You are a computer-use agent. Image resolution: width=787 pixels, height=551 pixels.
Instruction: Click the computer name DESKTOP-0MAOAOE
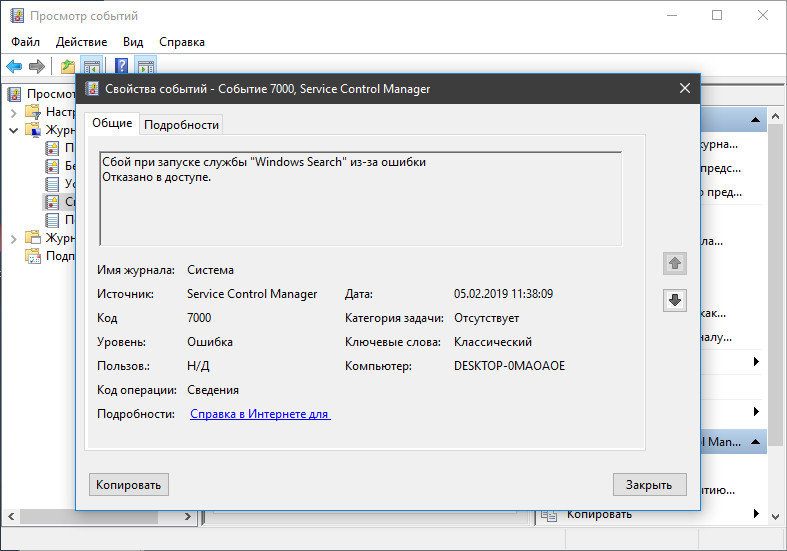[x=509, y=366]
